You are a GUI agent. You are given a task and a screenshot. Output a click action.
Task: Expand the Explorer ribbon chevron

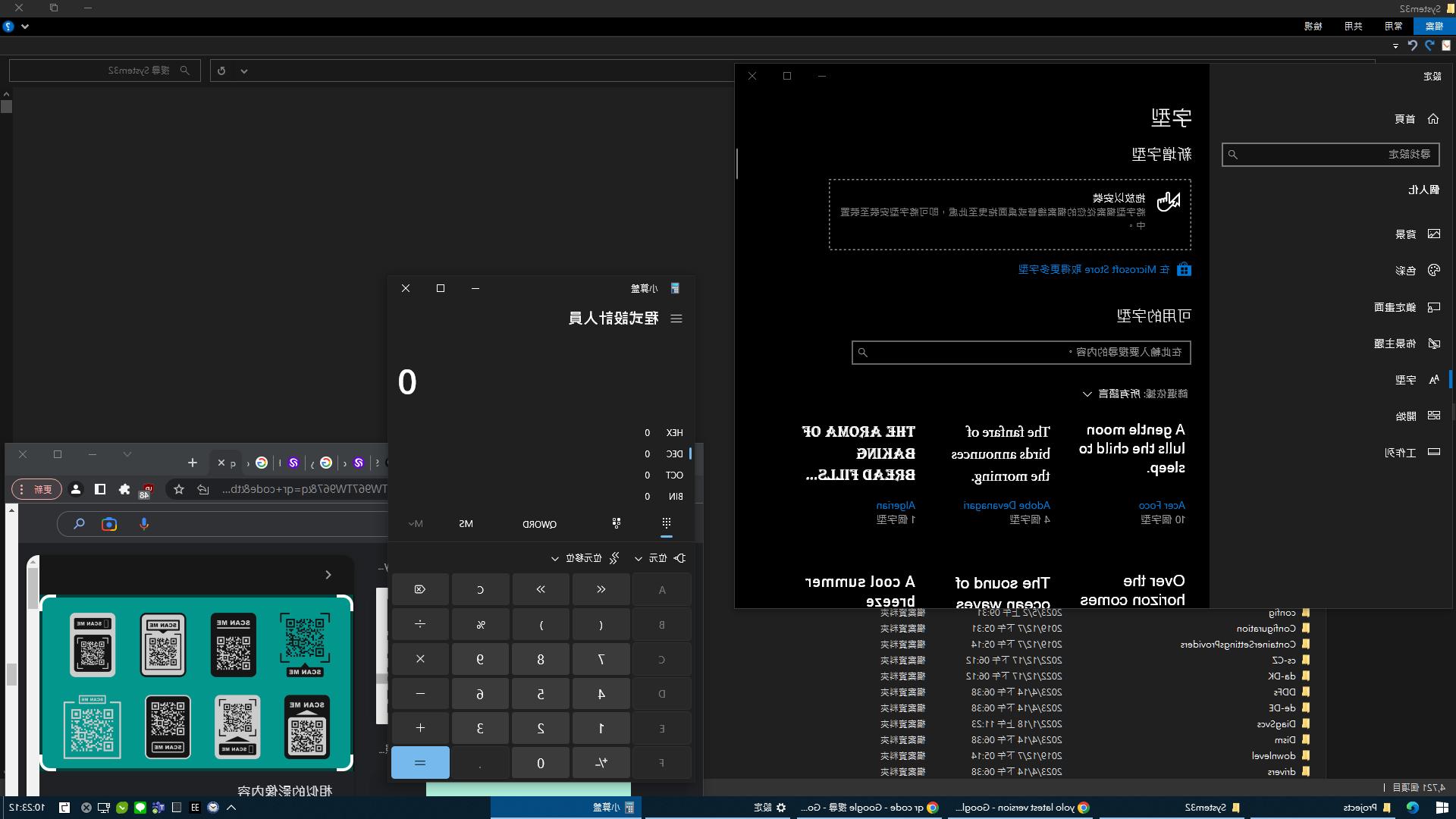[25, 26]
